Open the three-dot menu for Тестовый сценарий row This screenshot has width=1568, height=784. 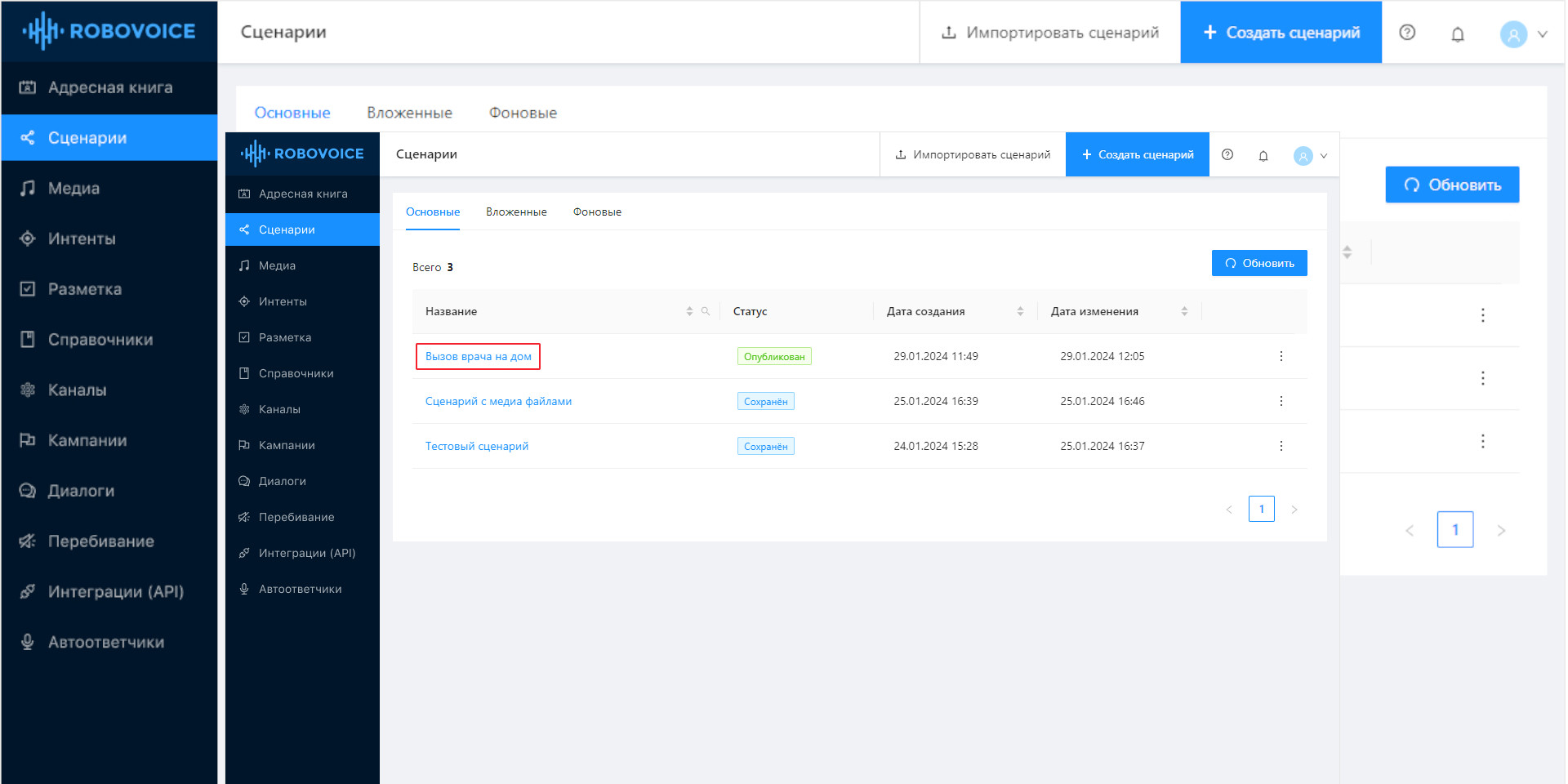point(1281,446)
